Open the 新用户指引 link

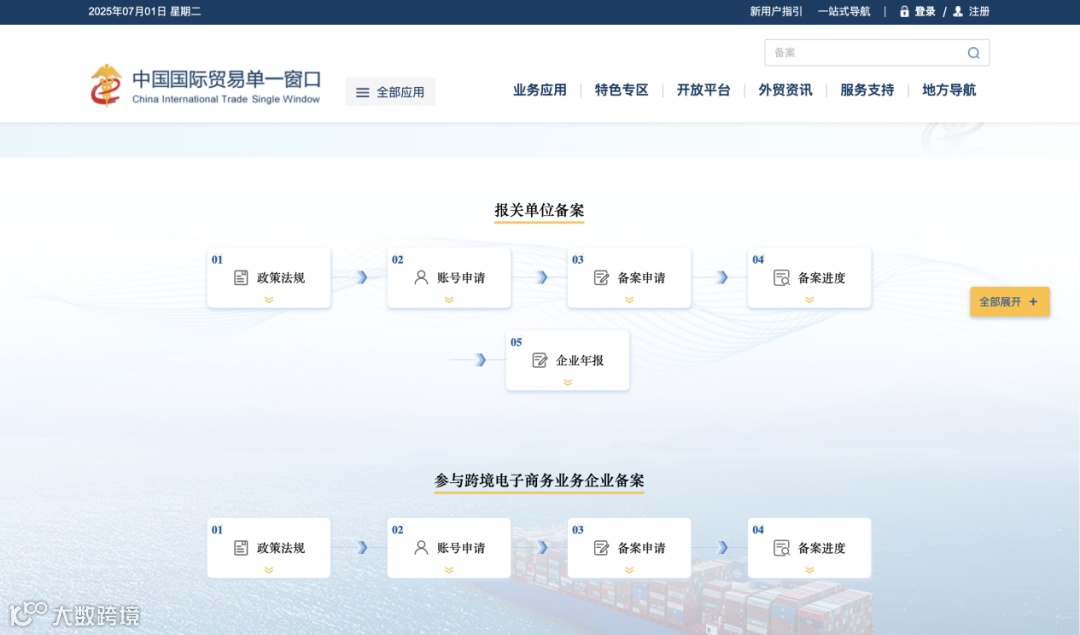tap(776, 12)
